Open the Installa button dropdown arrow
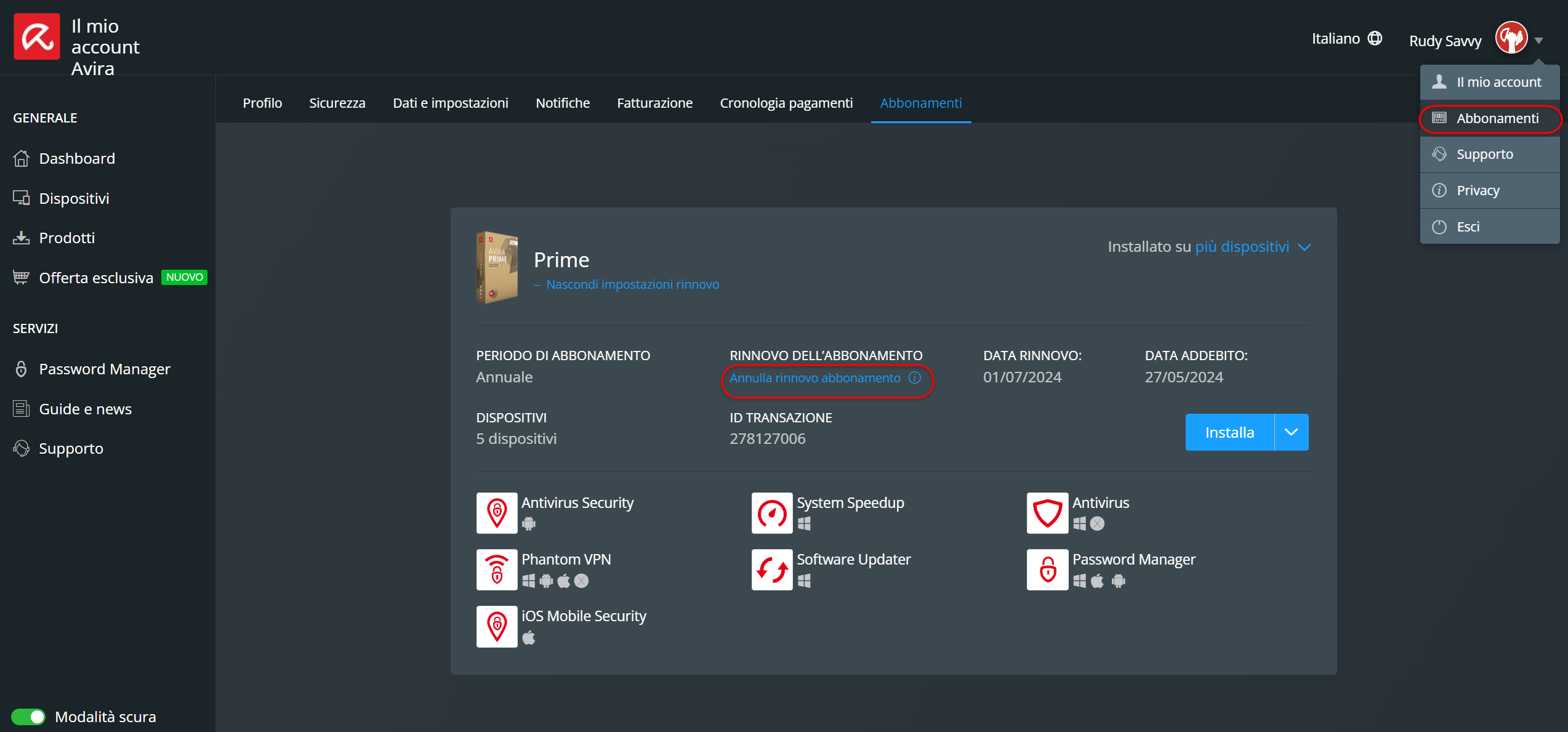The height and width of the screenshot is (732, 1568). 1291,432
